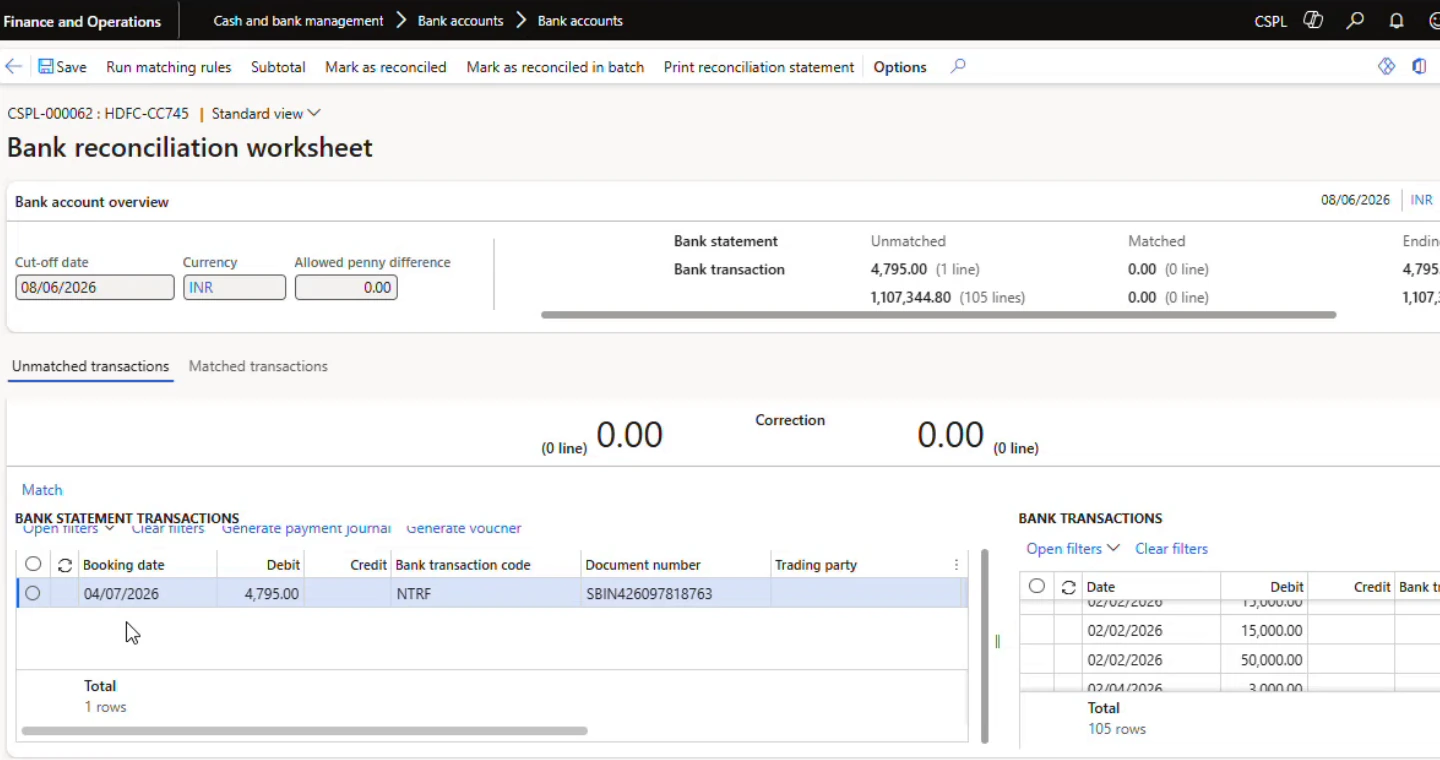
Task: Click the Allowed penny difference field
Action: pyautogui.click(x=345, y=287)
